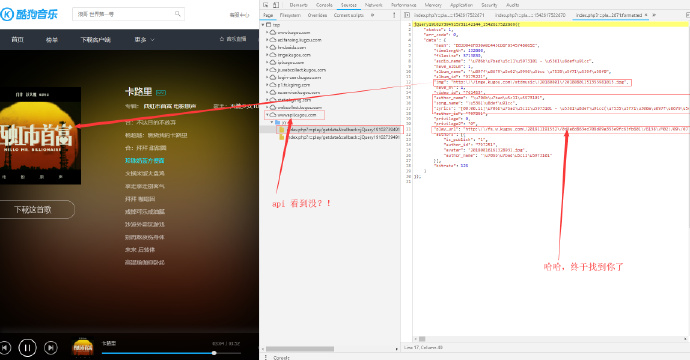The width and height of the screenshot is (690, 360).
Task: Click the search magnifier icon in Kugou
Action: 178,14
